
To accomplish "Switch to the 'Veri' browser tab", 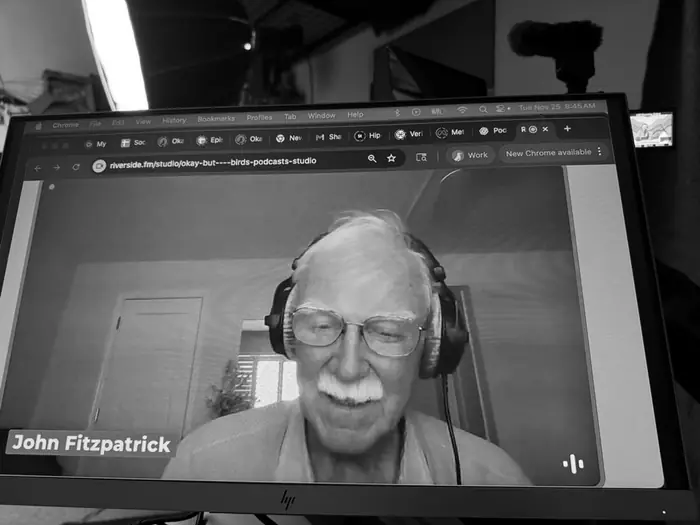I will (408, 134).
